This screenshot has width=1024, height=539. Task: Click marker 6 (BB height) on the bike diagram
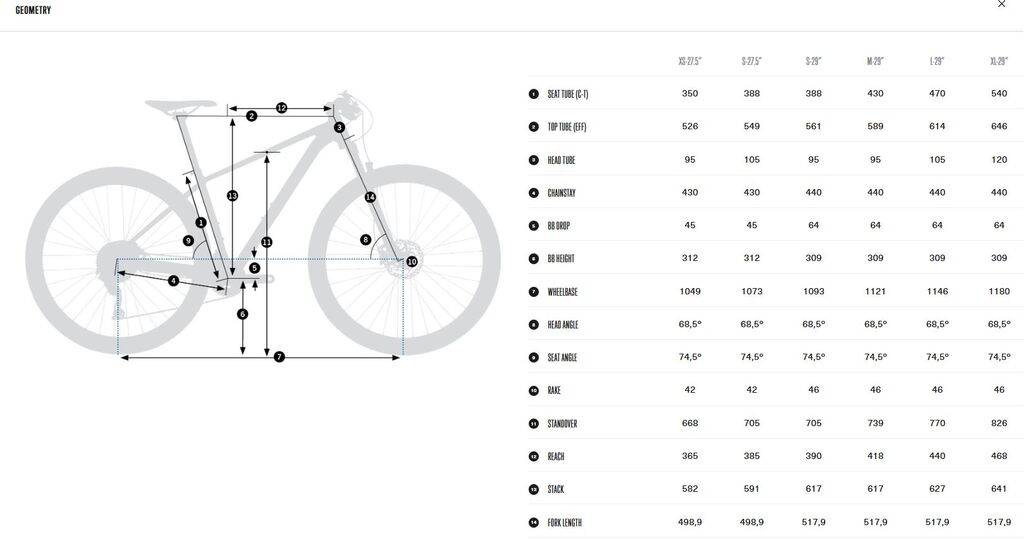coord(242,314)
